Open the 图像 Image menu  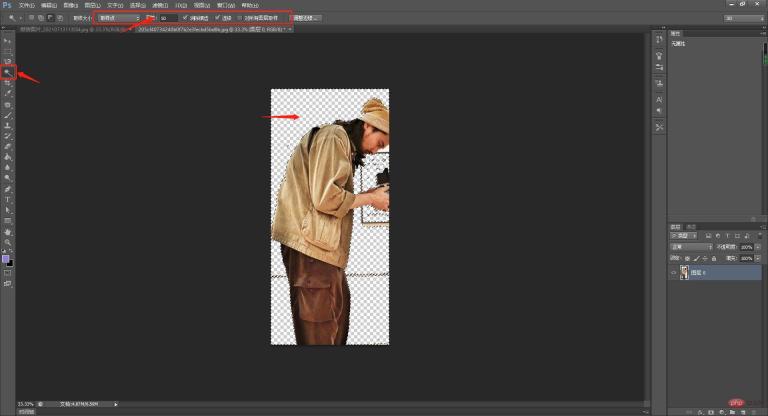[71, 5]
